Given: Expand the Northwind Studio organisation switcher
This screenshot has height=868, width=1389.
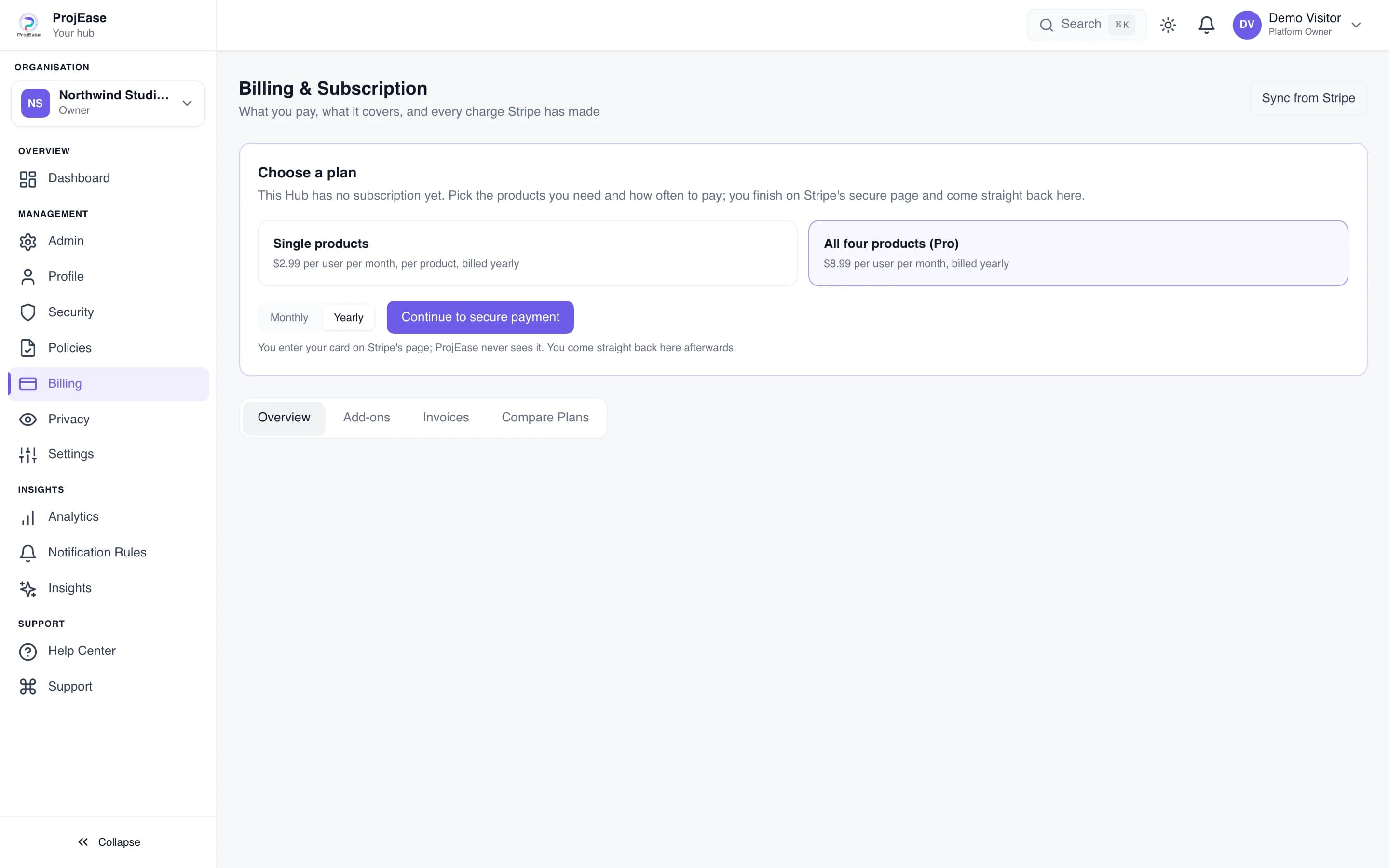Looking at the screenshot, I should [x=108, y=103].
